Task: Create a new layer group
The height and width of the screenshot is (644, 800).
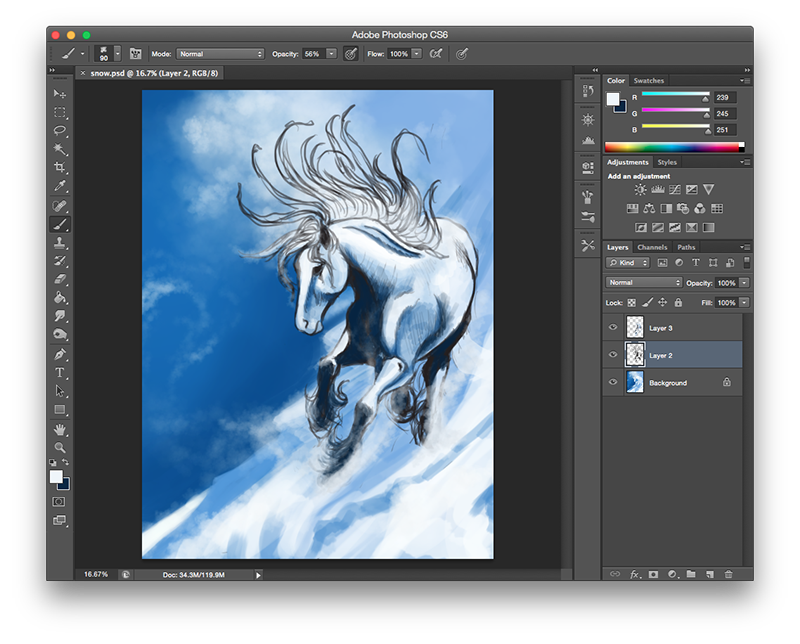Action: [x=691, y=574]
